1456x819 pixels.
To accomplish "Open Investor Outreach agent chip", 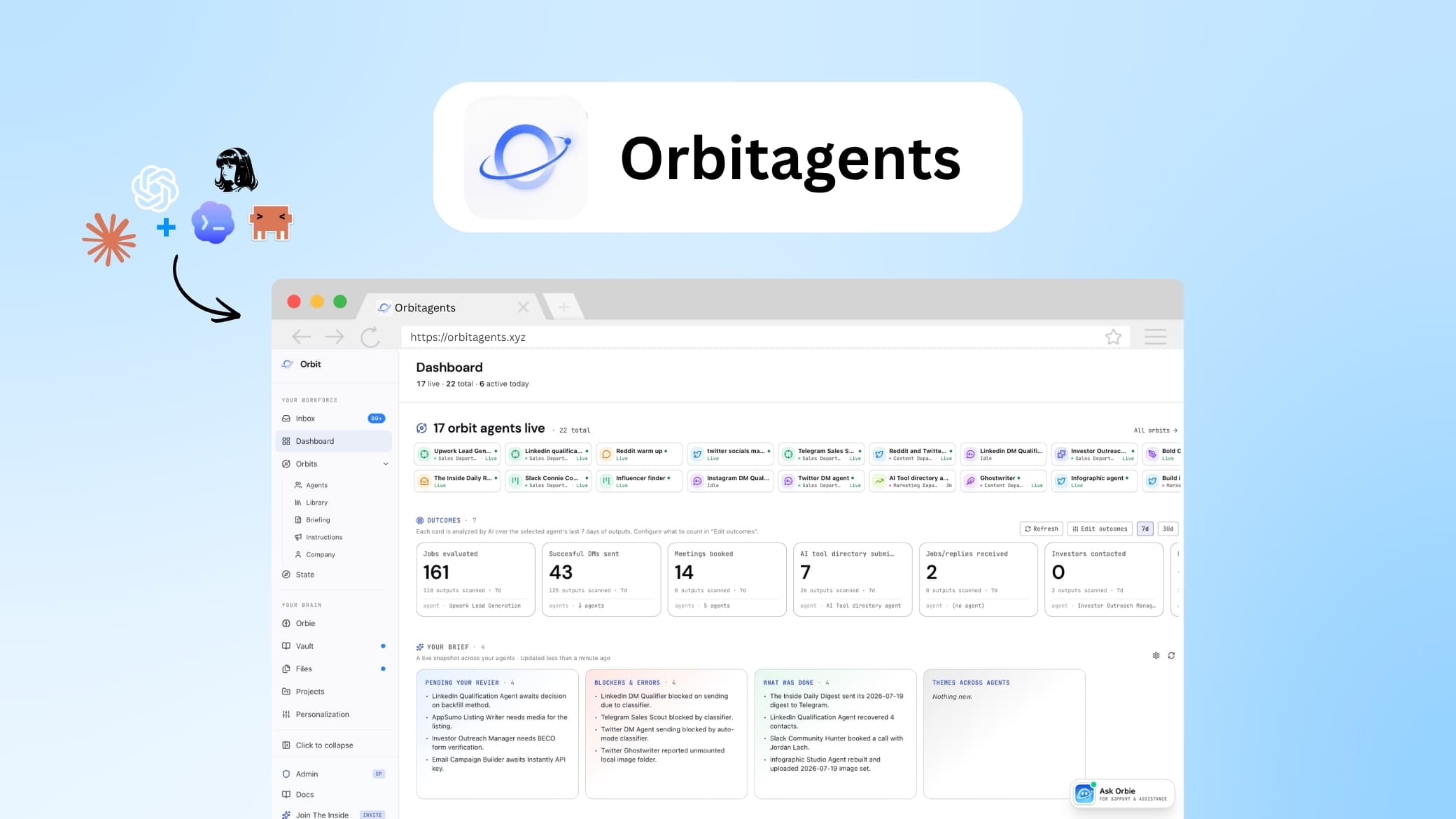I will point(1095,454).
